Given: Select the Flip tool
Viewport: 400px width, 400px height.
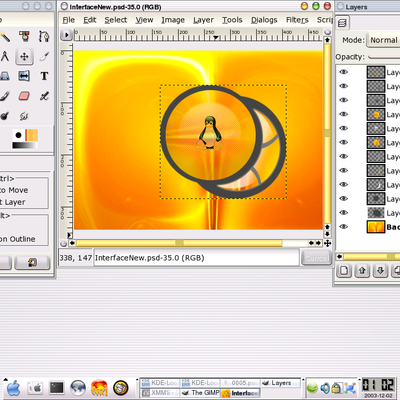Looking at the screenshot, I should click(24, 76).
